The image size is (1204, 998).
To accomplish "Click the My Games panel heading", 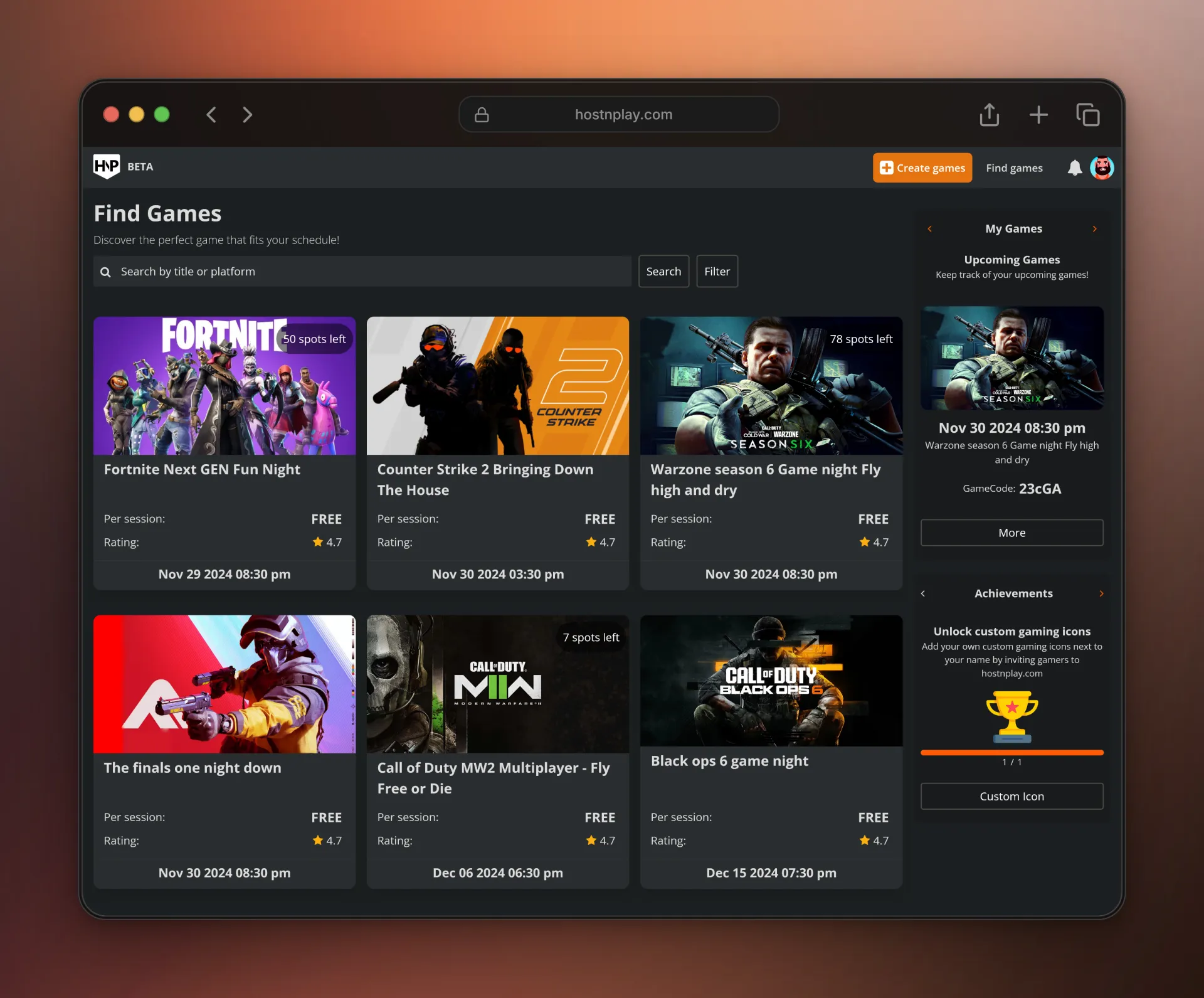I will coord(1013,229).
